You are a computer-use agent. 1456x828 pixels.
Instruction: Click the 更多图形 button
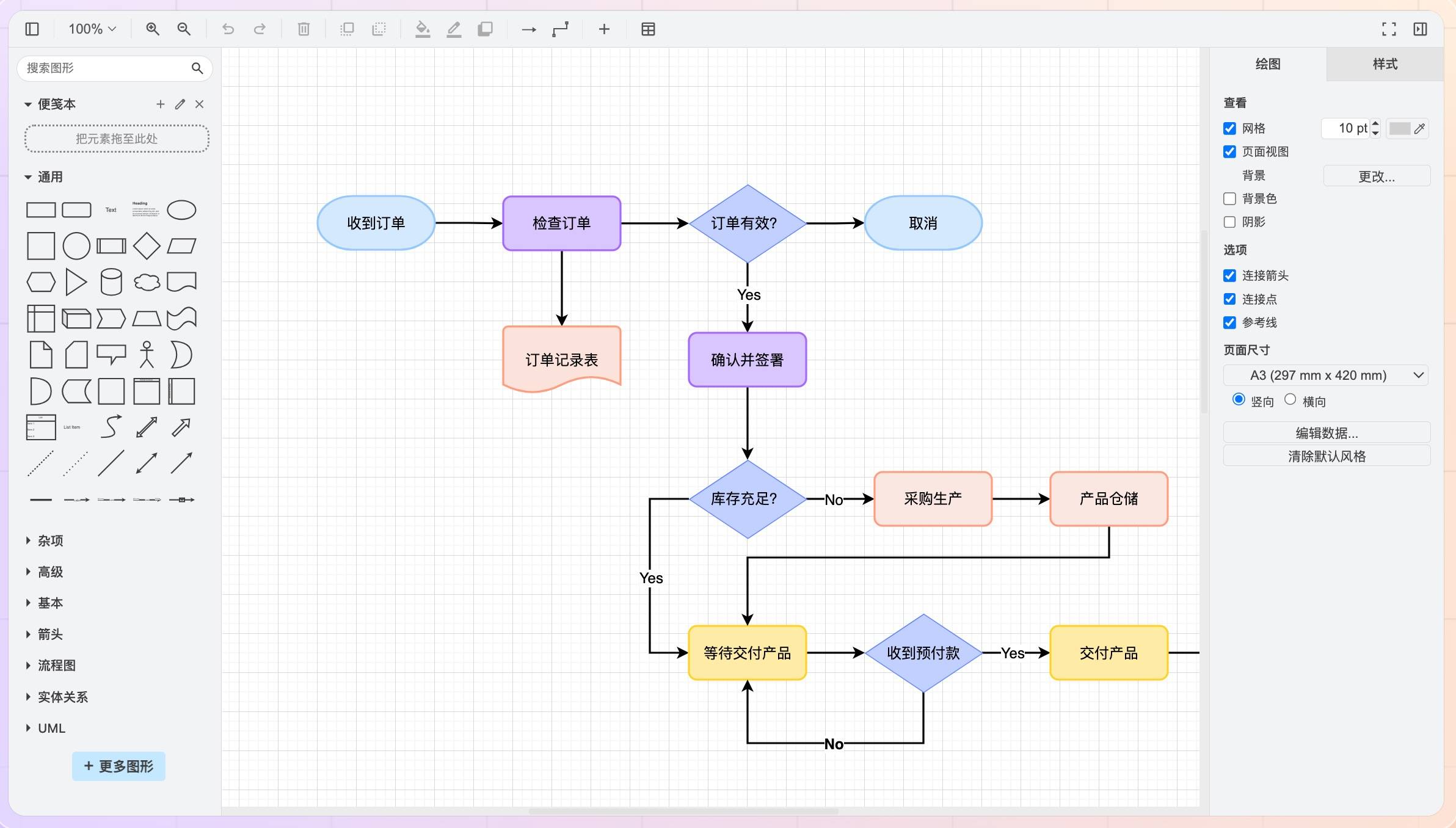(118, 766)
